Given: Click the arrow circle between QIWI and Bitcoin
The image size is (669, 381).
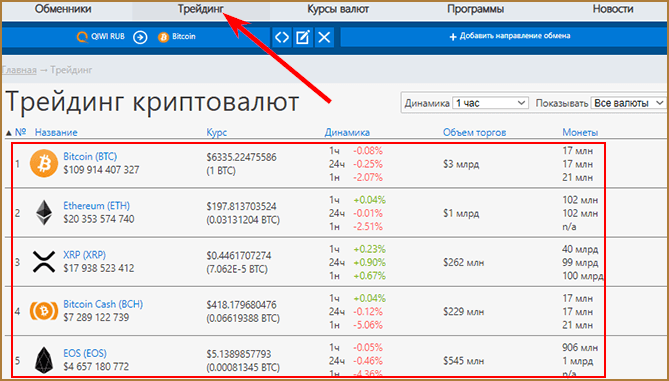Looking at the screenshot, I should click(x=140, y=37).
